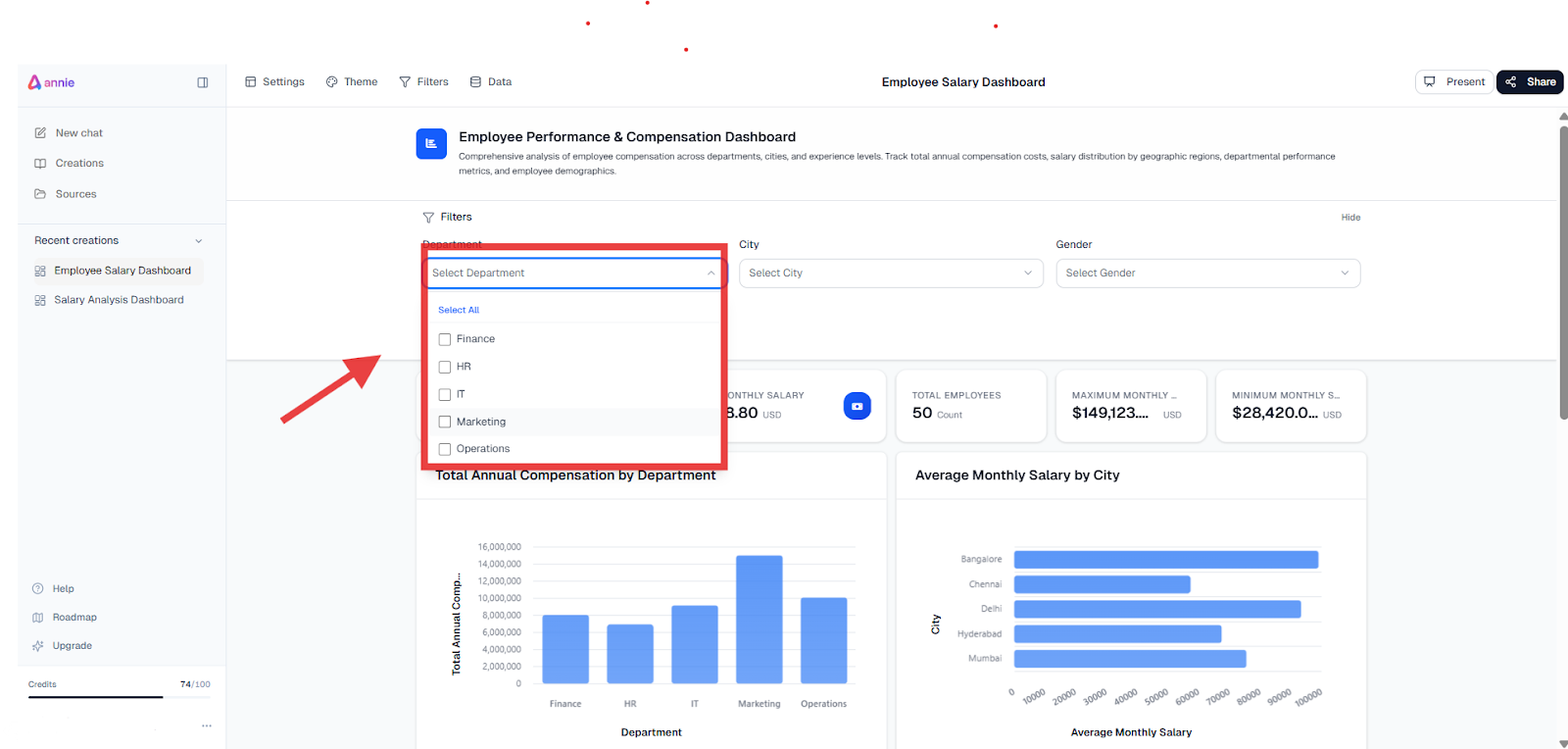Open the Roadmap page
This screenshot has height=749, width=1568.
74,618
